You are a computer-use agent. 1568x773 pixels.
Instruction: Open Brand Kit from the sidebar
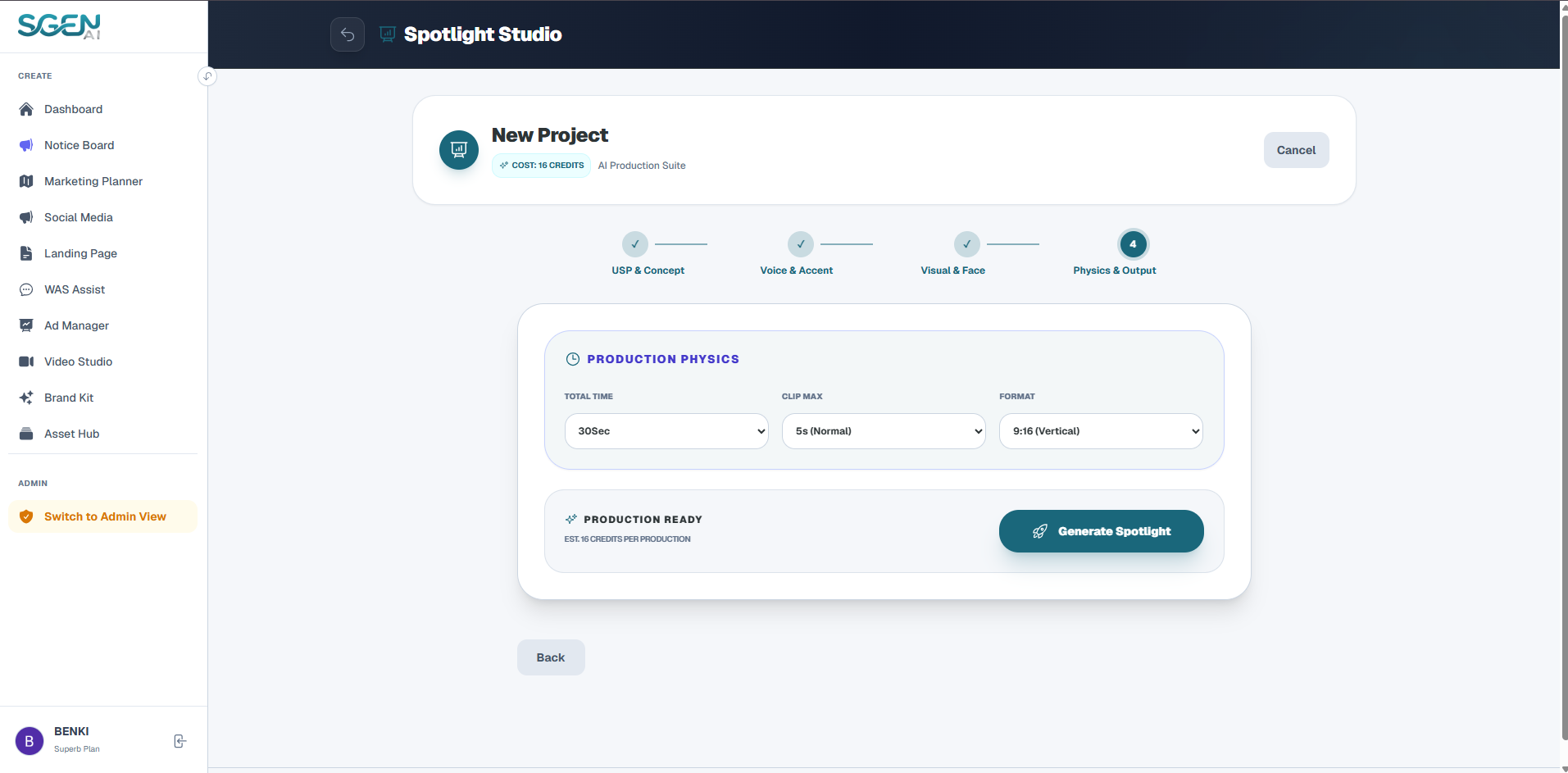tap(103, 398)
